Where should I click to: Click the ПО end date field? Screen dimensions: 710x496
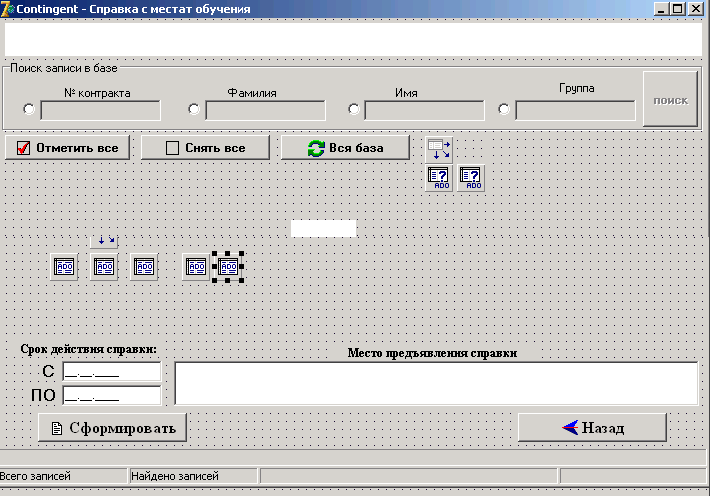tap(112, 395)
